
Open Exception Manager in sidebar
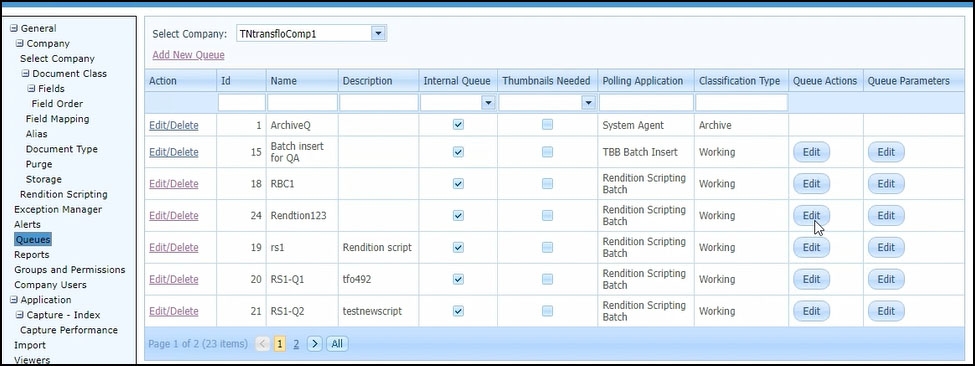click(x=58, y=209)
